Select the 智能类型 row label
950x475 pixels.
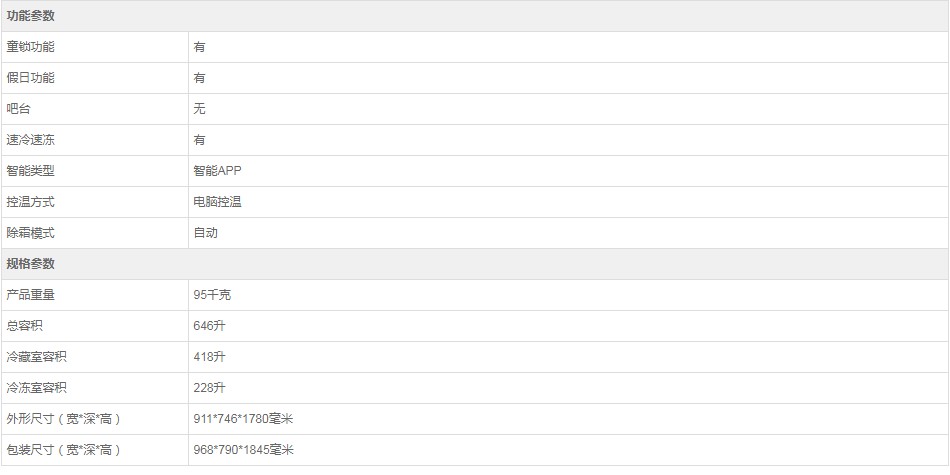(x=30, y=171)
